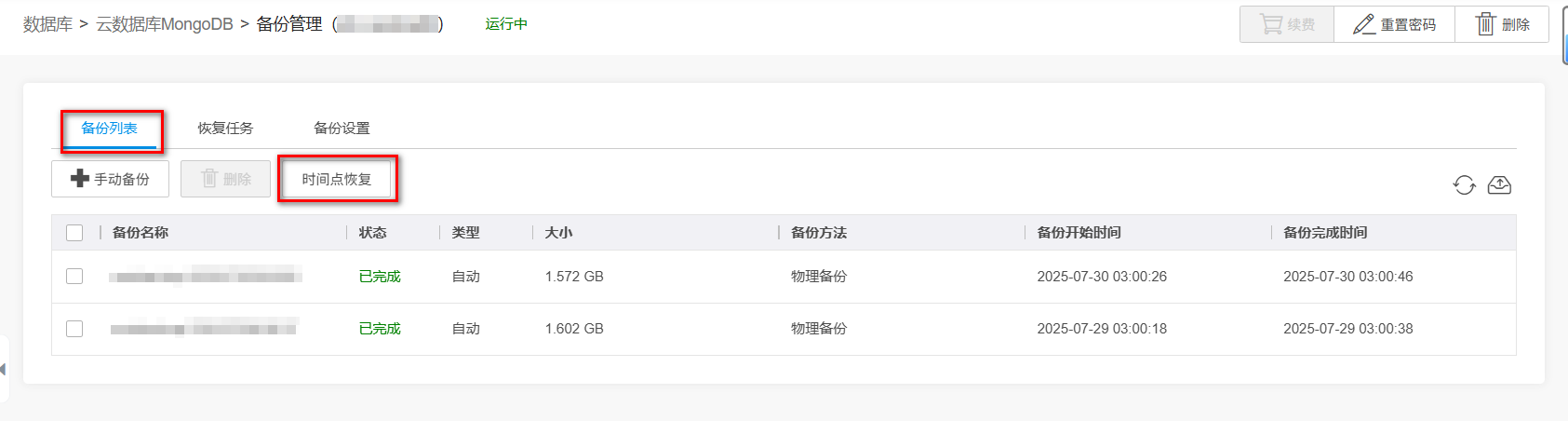Image resolution: width=1568 pixels, height=421 pixels.
Task: Click the 1.572 GB backup row name
Action: pos(205,277)
